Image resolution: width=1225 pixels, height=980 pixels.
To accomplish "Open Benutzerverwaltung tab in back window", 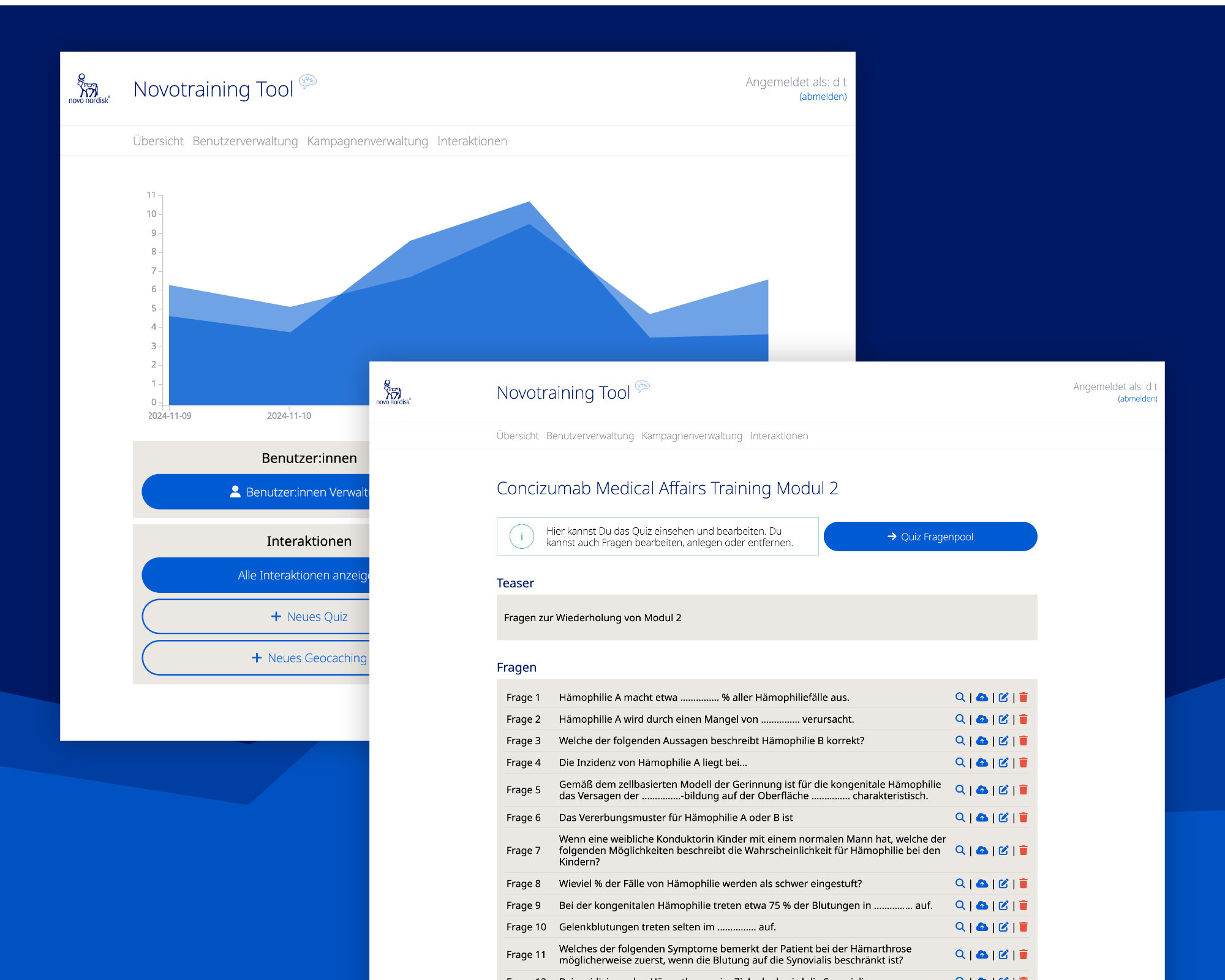I will [x=245, y=141].
